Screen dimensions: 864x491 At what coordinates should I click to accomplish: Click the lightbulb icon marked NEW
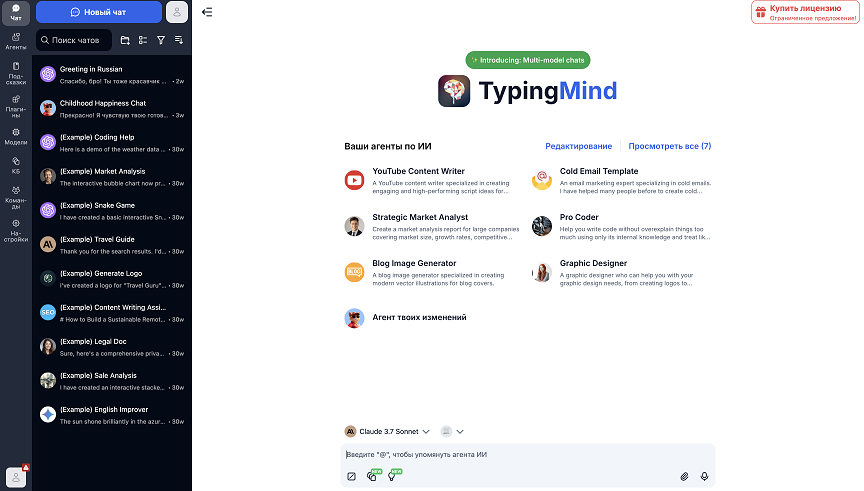pyautogui.click(x=392, y=477)
